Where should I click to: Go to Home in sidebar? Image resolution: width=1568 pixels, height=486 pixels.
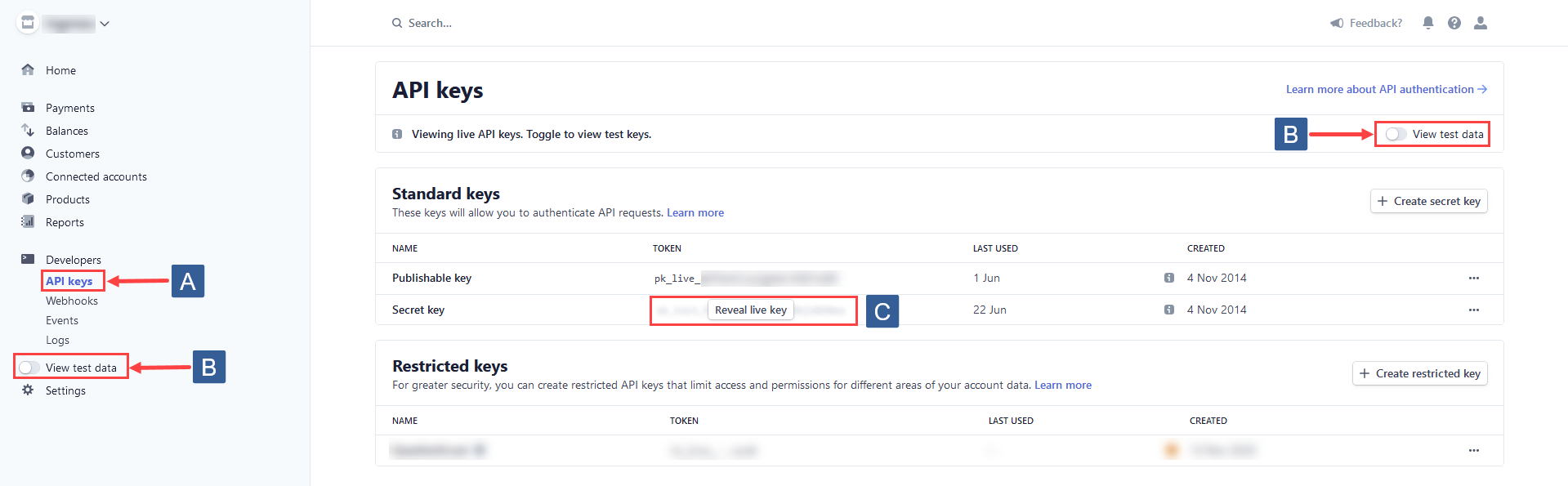[60, 70]
